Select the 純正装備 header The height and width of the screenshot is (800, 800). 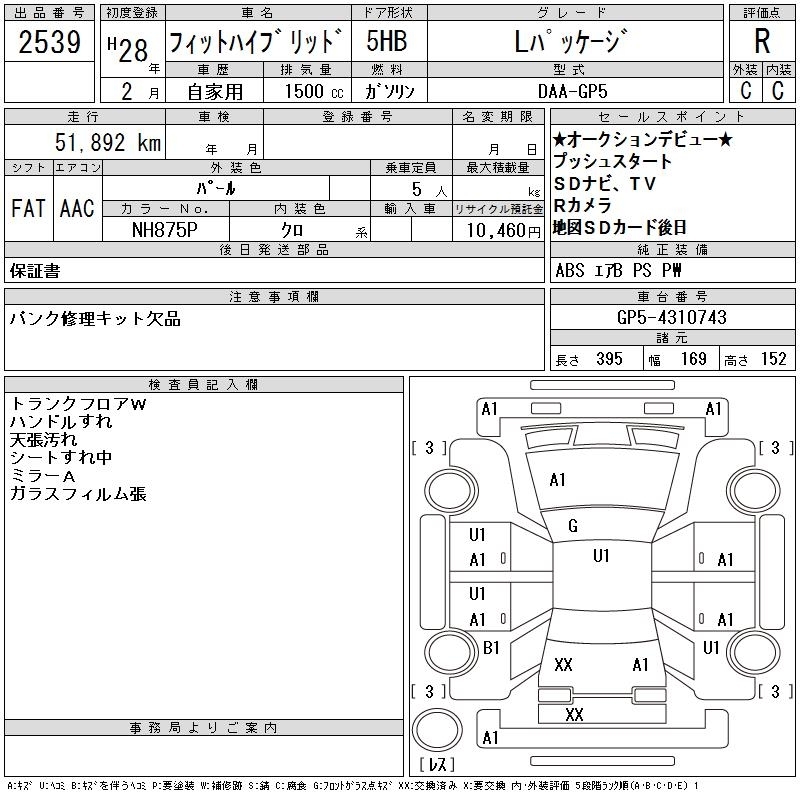coord(672,249)
